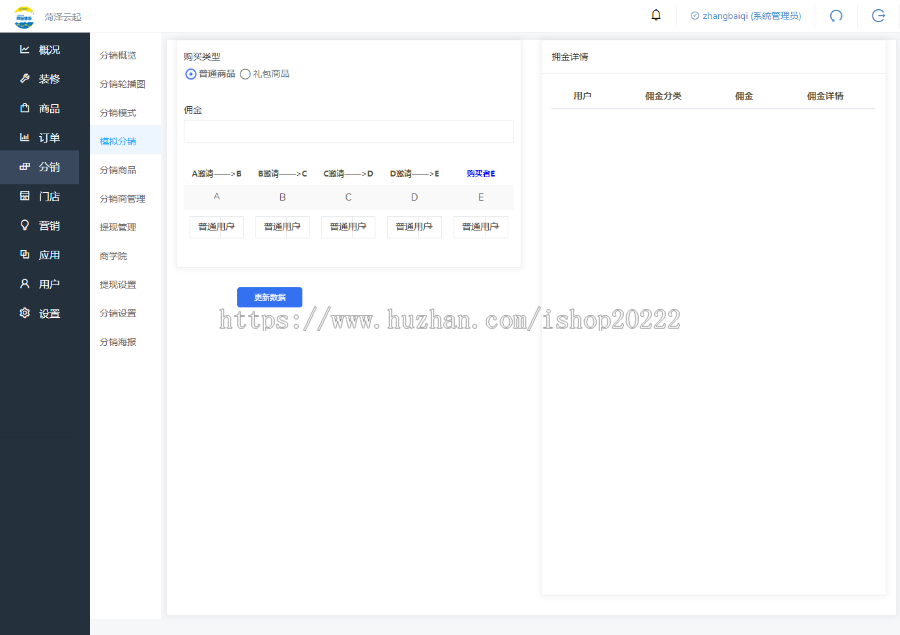Viewport: 900px width, 635px height.
Task: Click the refresh icon in top bar
Action: [836, 15]
